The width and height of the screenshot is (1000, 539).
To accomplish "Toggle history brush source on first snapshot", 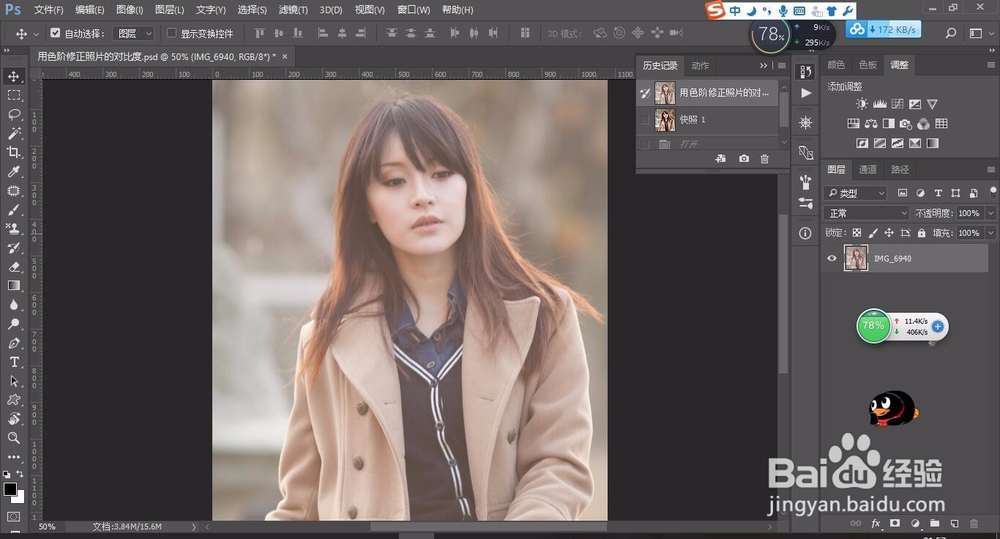I will pyautogui.click(x=645, y=93).
